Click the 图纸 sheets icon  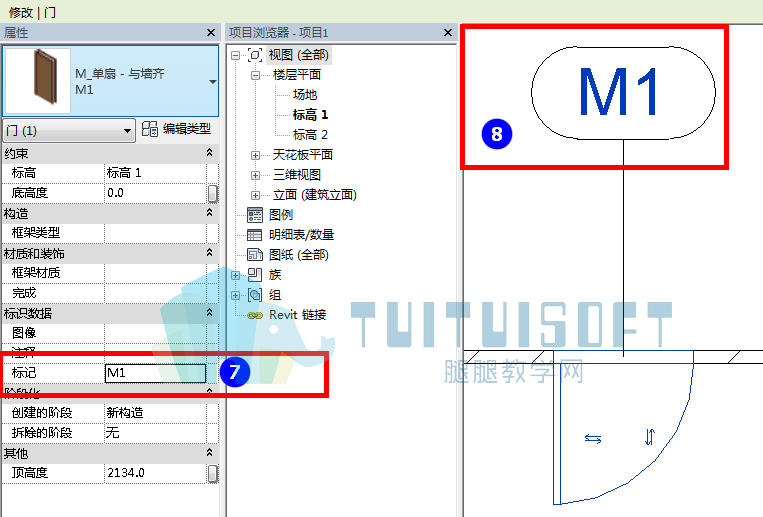(x=255, y=255)
